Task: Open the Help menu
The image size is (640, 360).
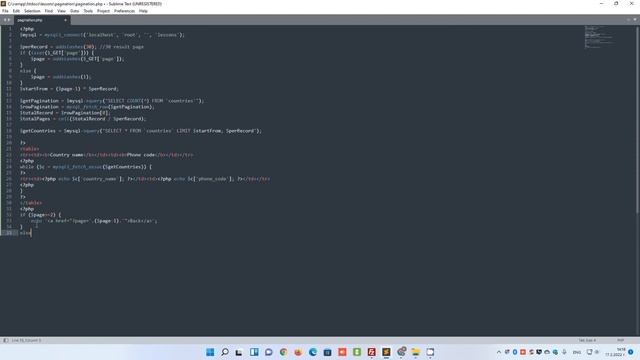Action: point(143,11)
